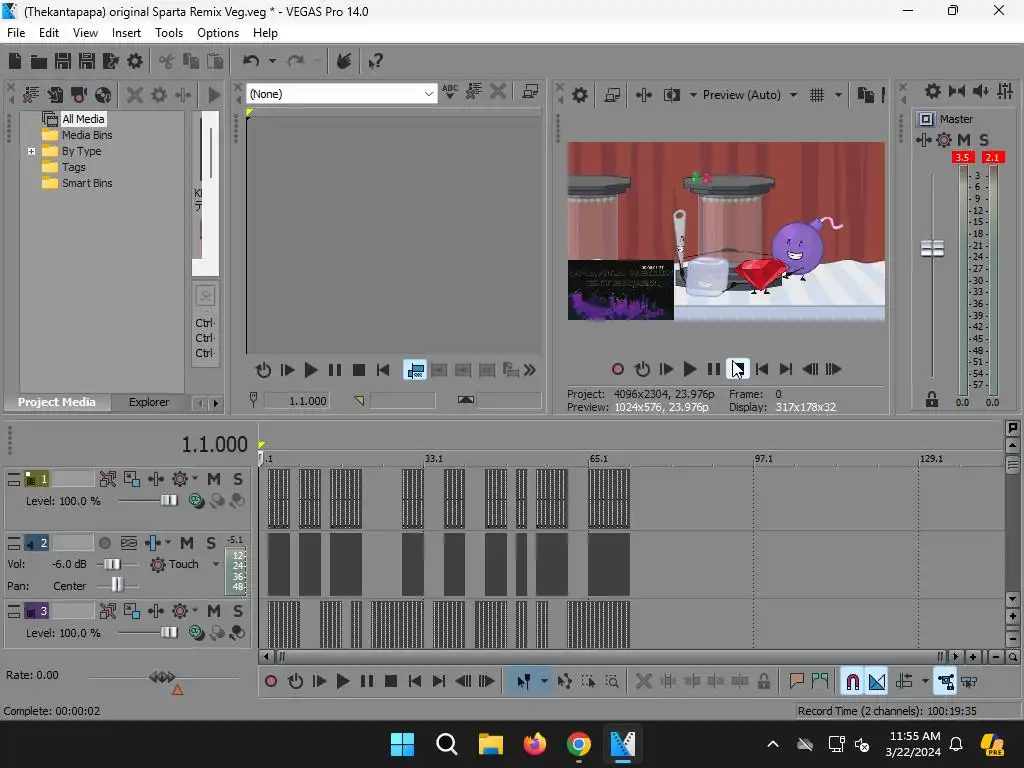Mute video track 3
This screenshot has height=768, width=1024.
(x=214, y=611)
